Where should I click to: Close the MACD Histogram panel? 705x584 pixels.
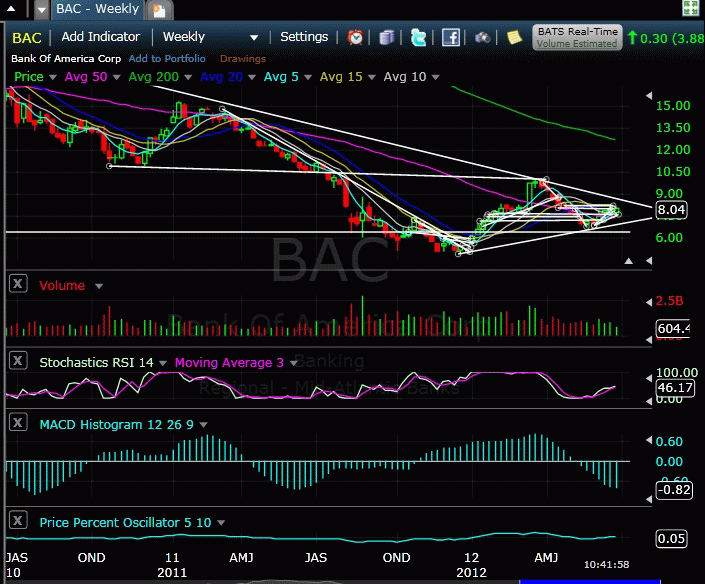tap(17, 423)
